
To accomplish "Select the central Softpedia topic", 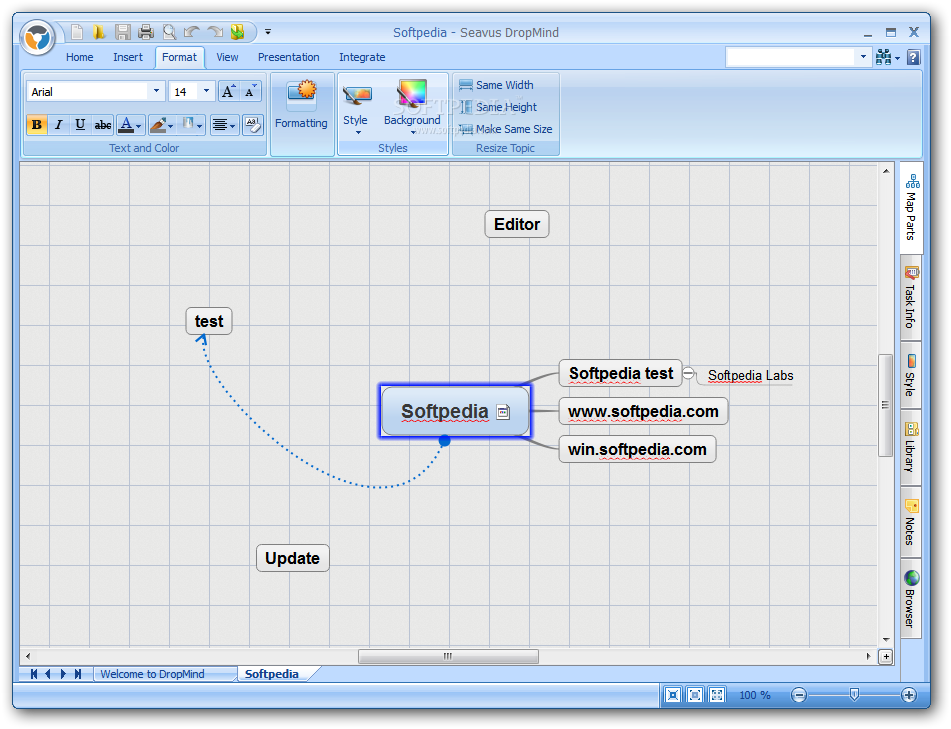I will click(455, 411).
